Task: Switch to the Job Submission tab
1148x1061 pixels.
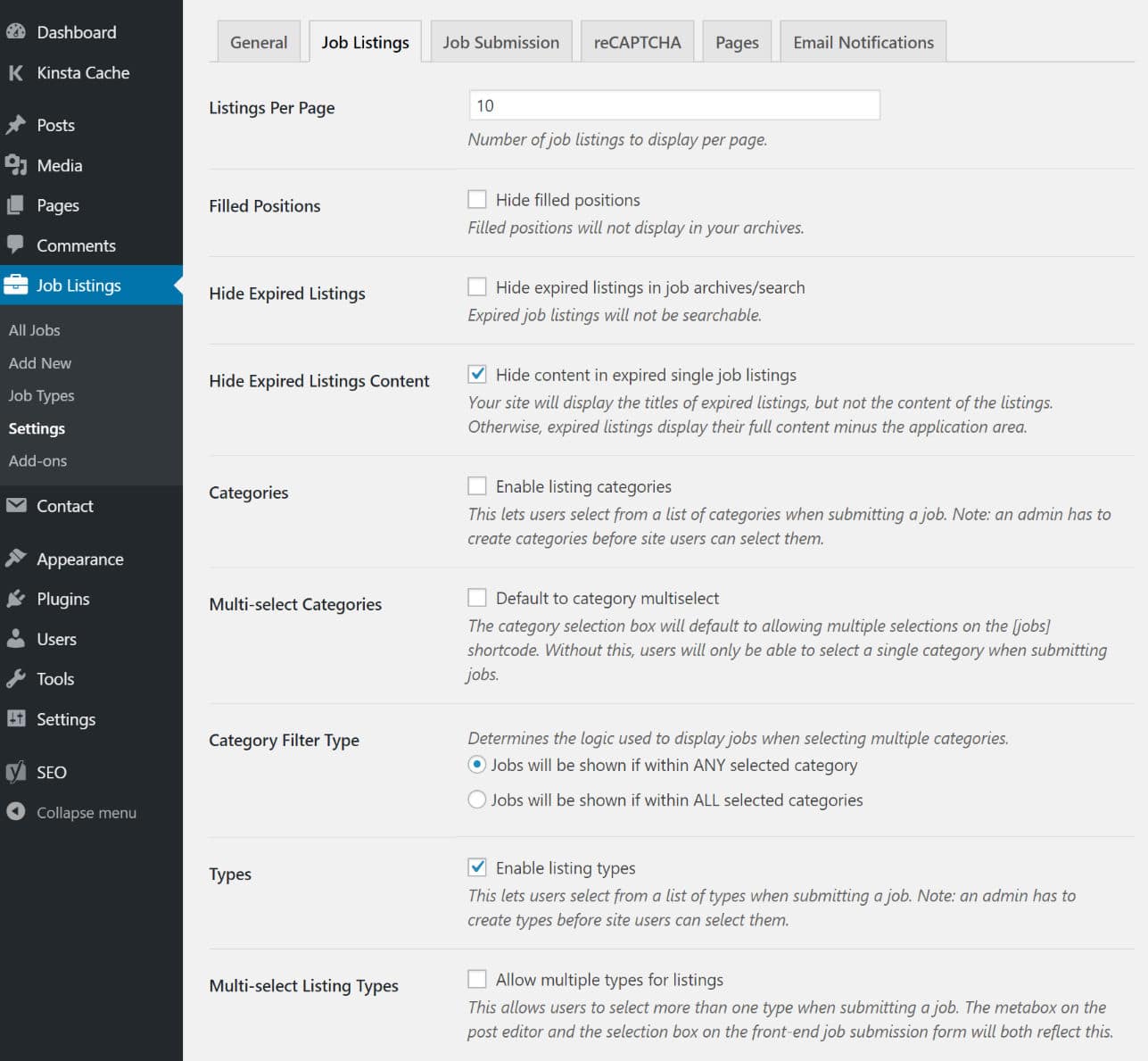Action: pyautogui.click(x=501, y=41)
